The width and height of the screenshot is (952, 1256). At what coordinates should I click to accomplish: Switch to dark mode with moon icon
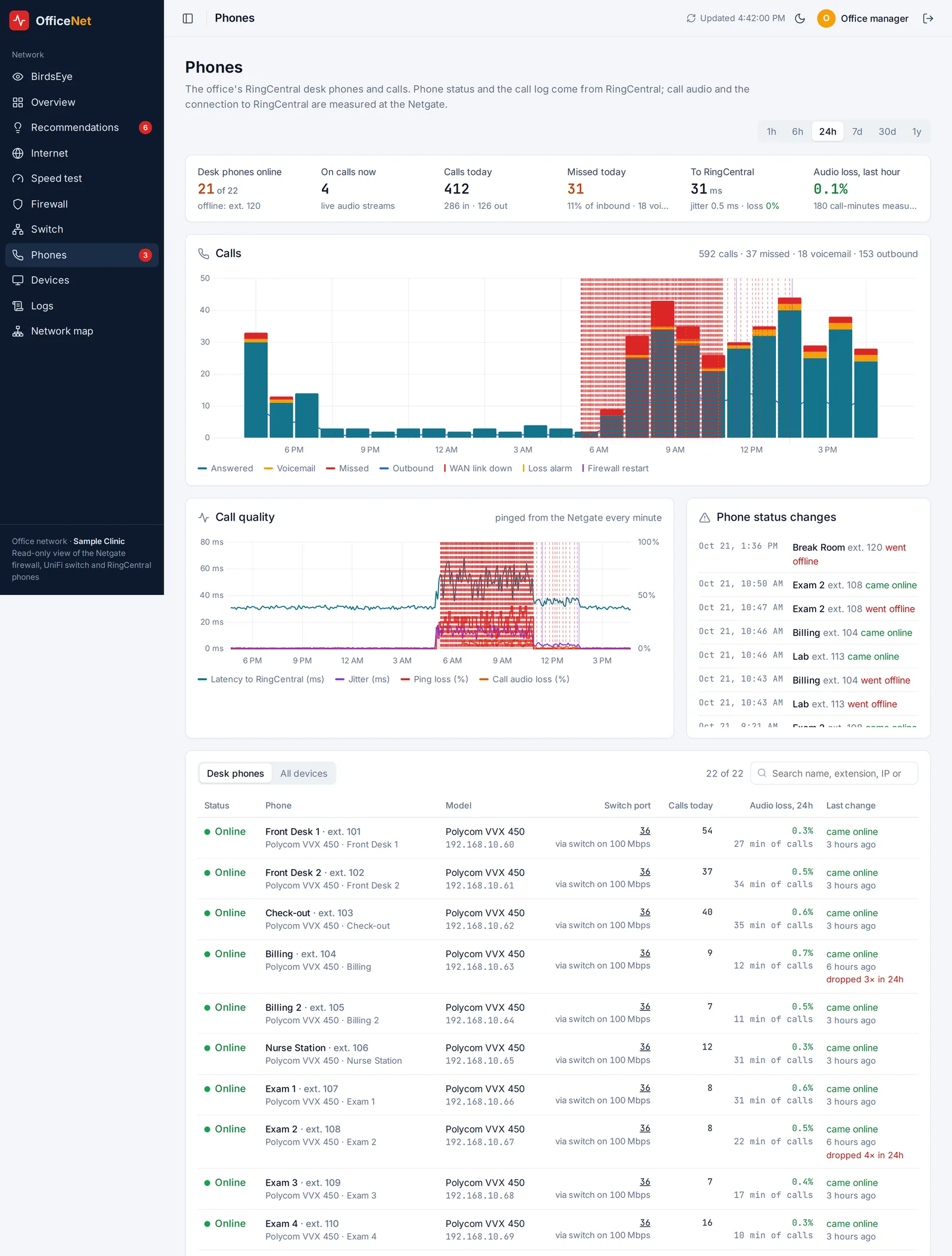[x=800, y=18]
